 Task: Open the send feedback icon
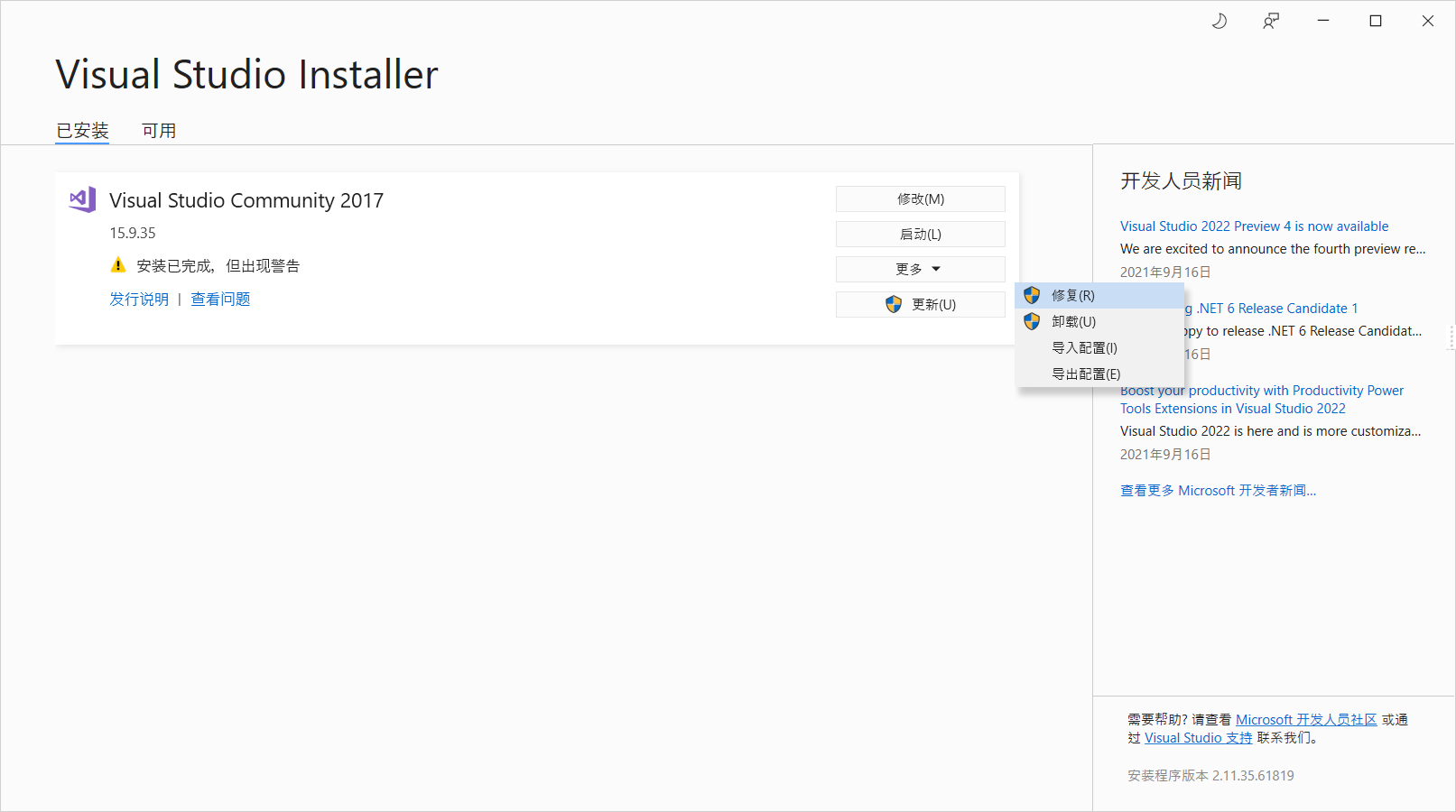point(1271,21)
